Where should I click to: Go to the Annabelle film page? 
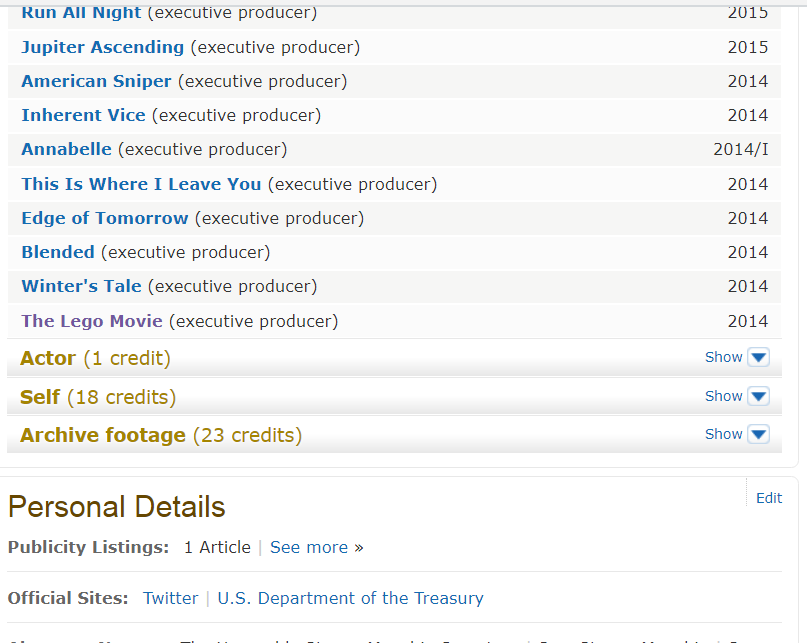pyautogui.click(x=66, y=149)
